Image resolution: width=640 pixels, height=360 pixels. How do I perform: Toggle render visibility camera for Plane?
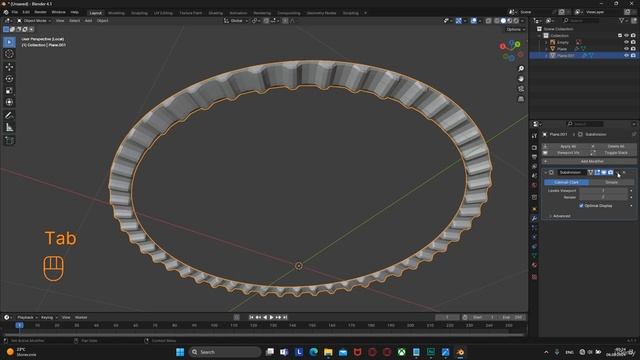[633, 49]
